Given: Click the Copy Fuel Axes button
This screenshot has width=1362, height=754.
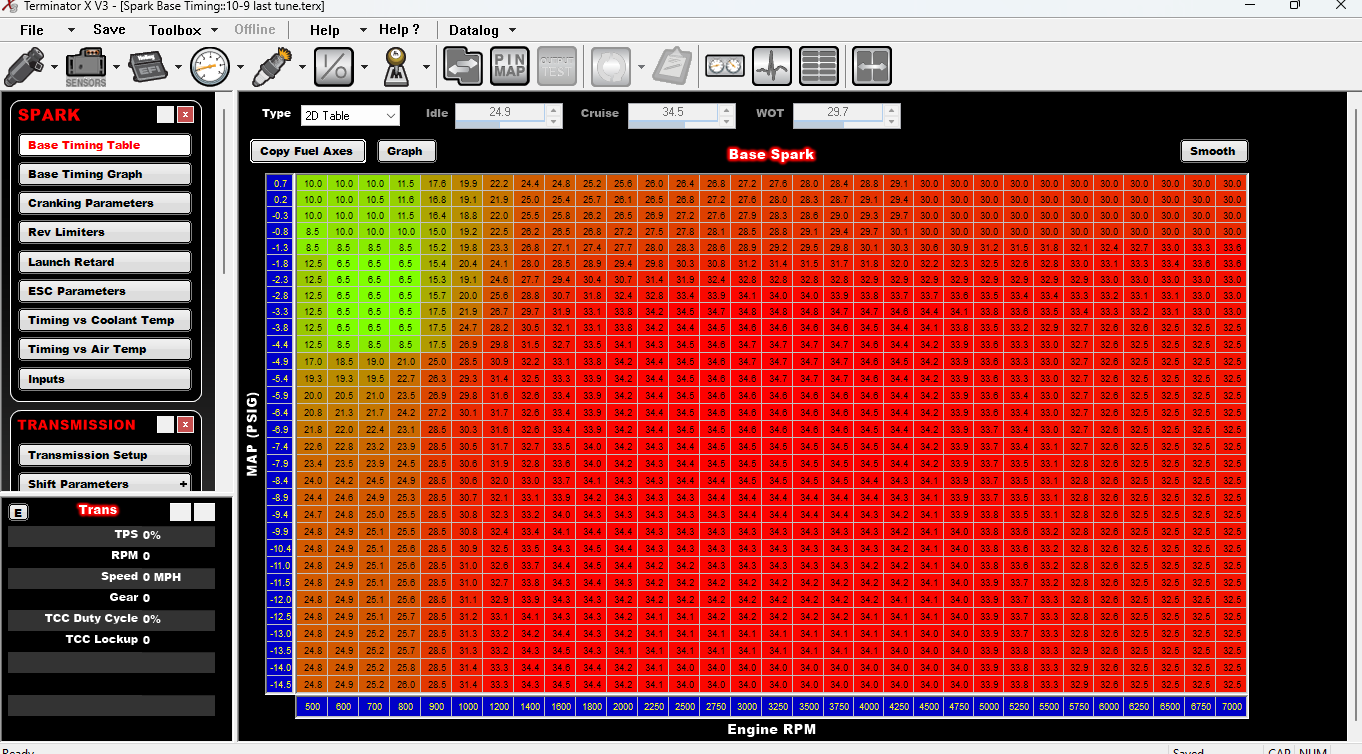Looking at the screenshot, I should coord(307,151).
